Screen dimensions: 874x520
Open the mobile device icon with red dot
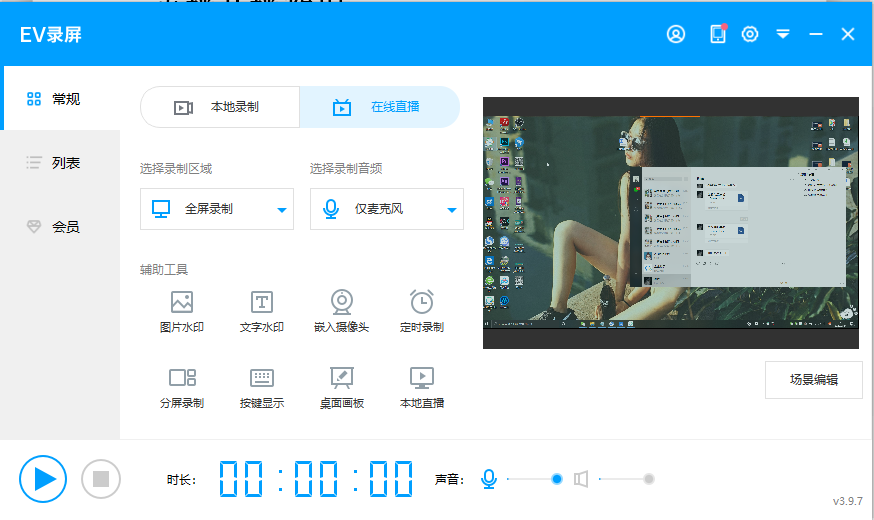(x=718, y=34)
